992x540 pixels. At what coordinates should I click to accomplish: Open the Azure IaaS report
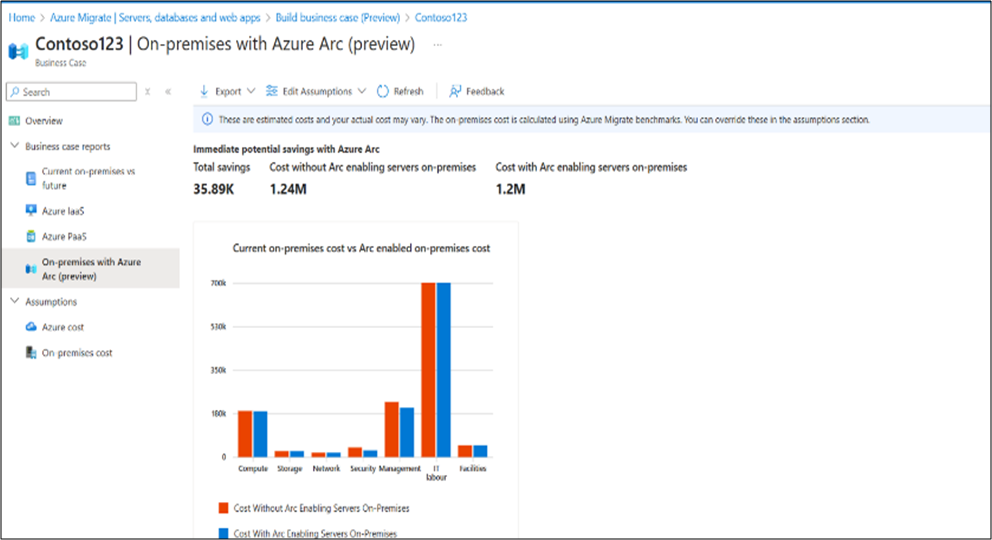pos(63,211)
